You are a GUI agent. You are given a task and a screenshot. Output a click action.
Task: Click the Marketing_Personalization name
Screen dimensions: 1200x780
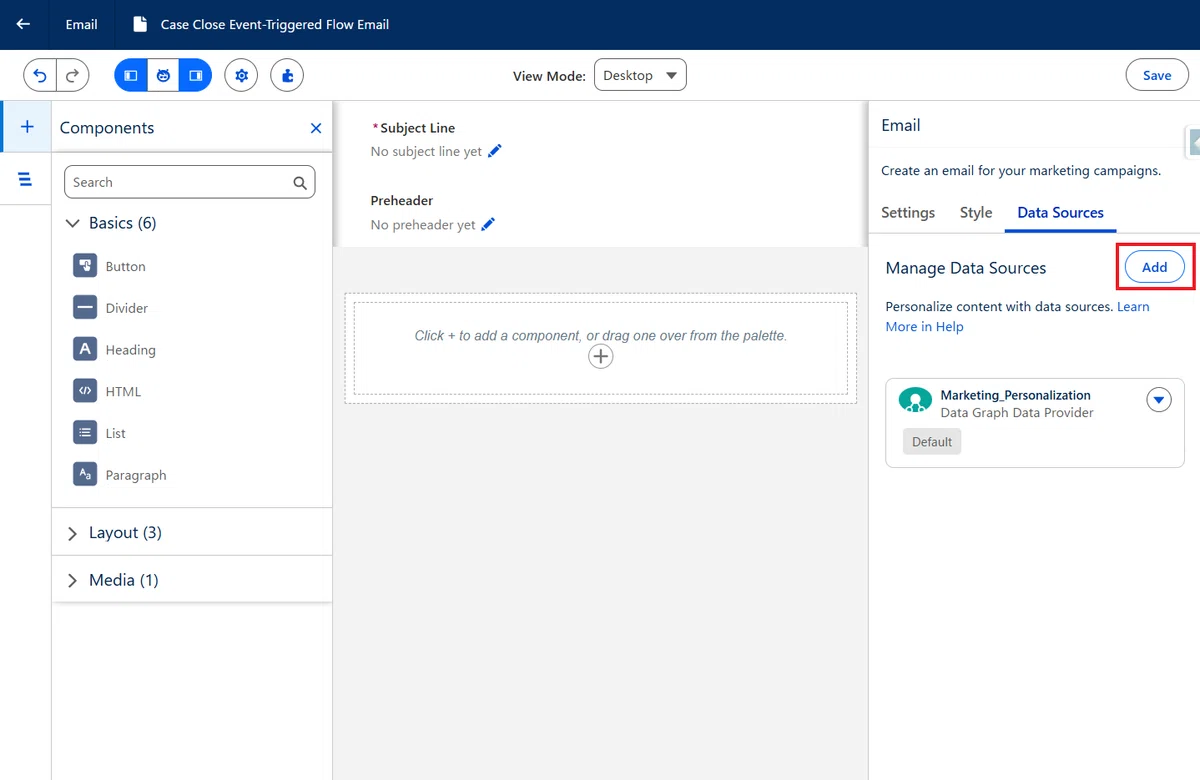click(x=1016, y=395)
